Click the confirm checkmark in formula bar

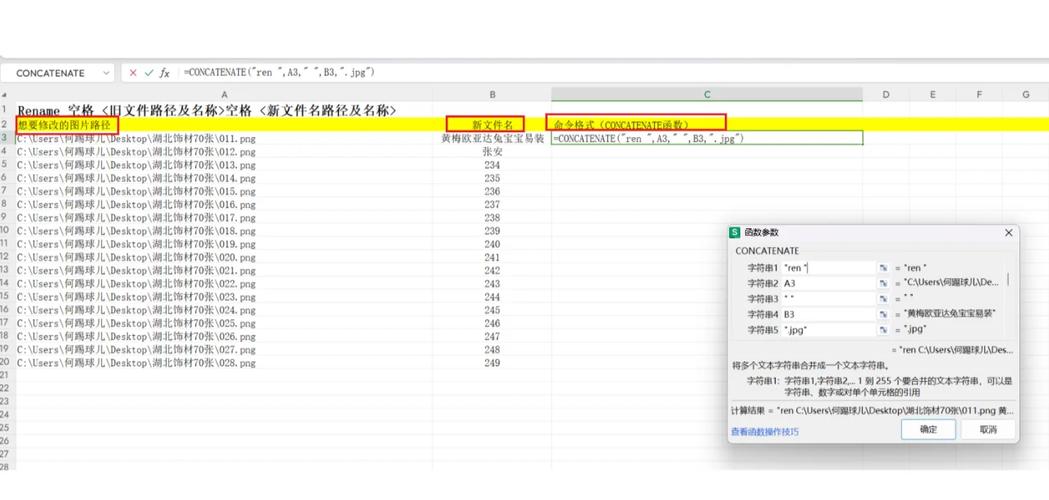[x=149, y=73]
